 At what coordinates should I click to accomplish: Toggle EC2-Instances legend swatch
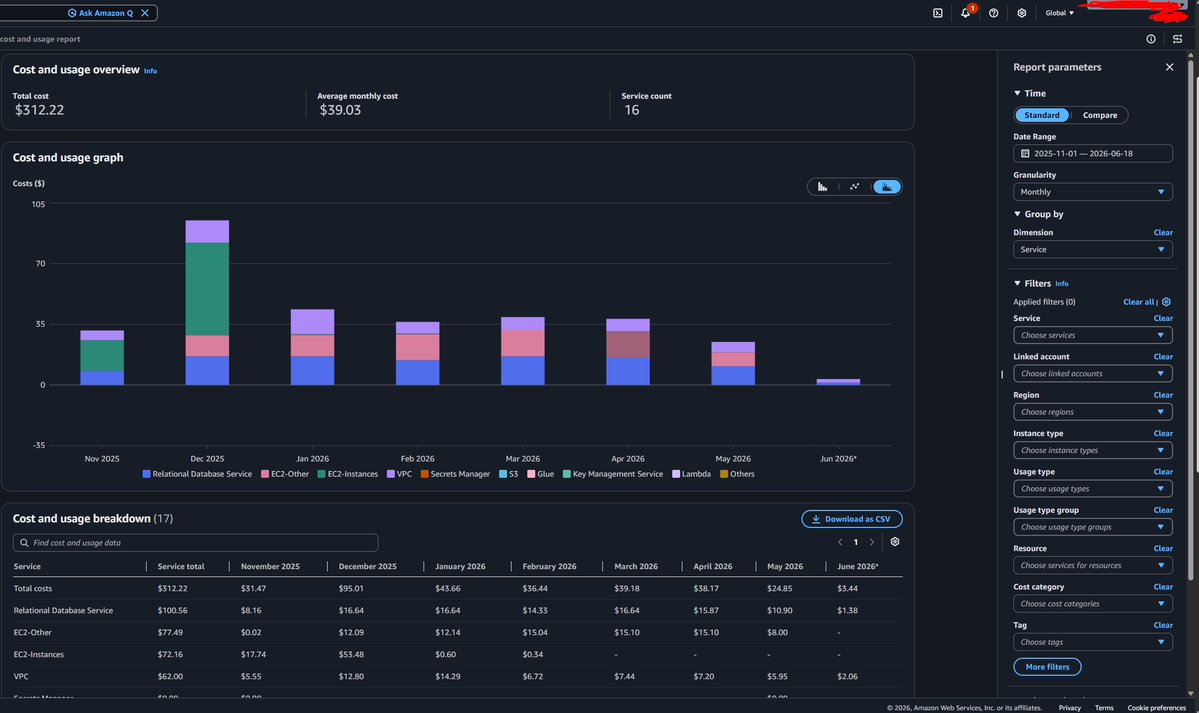[x=321, y=474]
